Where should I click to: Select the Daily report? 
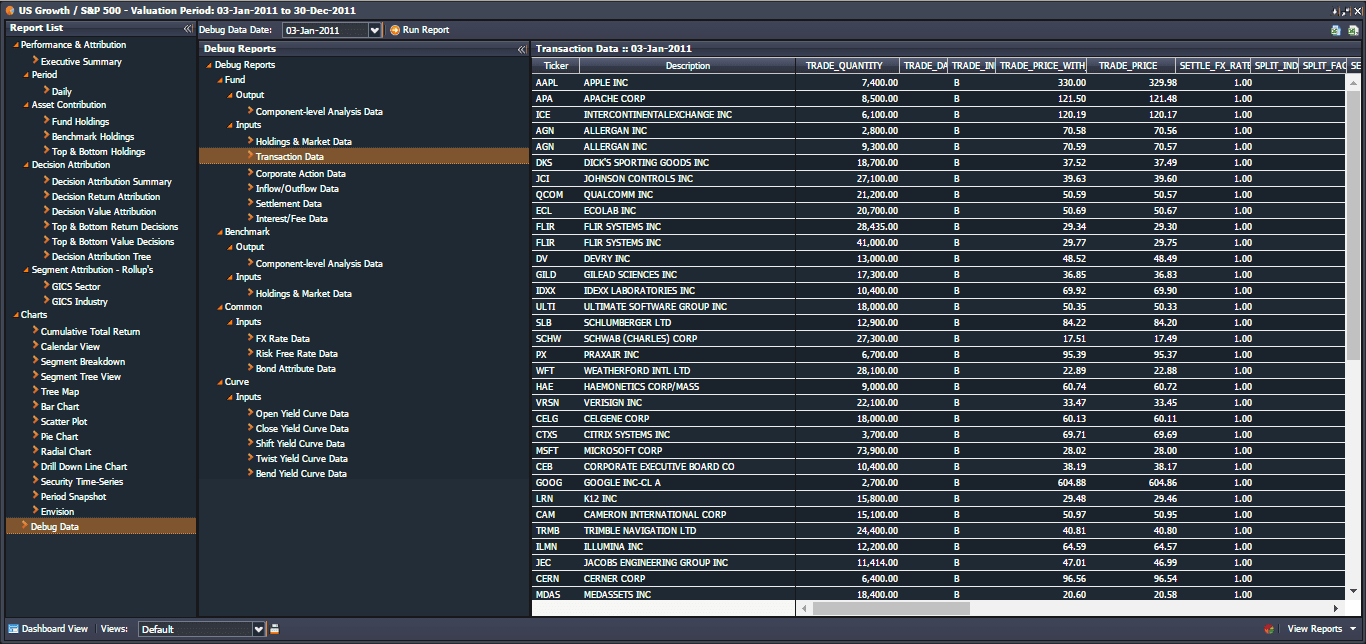click(62, 92)
